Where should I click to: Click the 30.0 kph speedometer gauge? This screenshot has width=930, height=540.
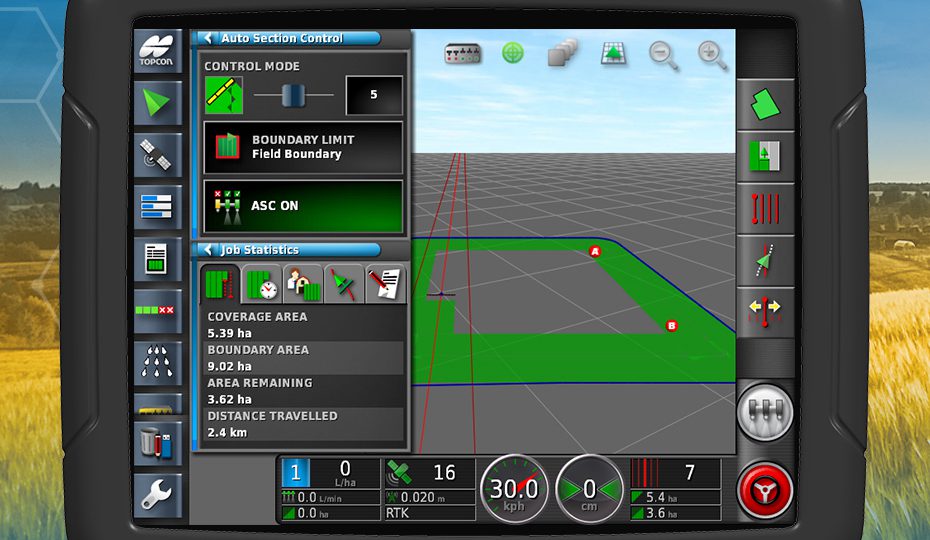(x=514, y=490)
